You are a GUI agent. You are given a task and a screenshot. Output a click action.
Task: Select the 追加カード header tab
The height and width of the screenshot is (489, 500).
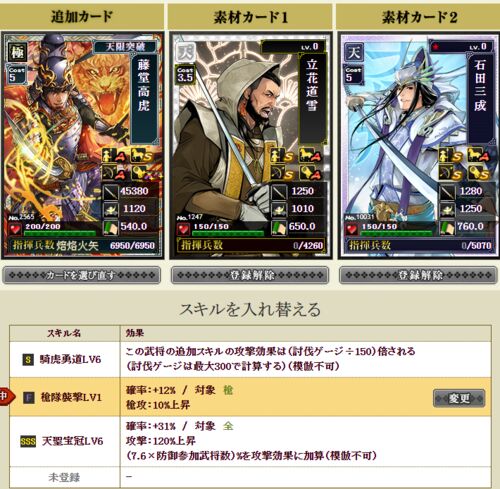click(x=82, y=16)
